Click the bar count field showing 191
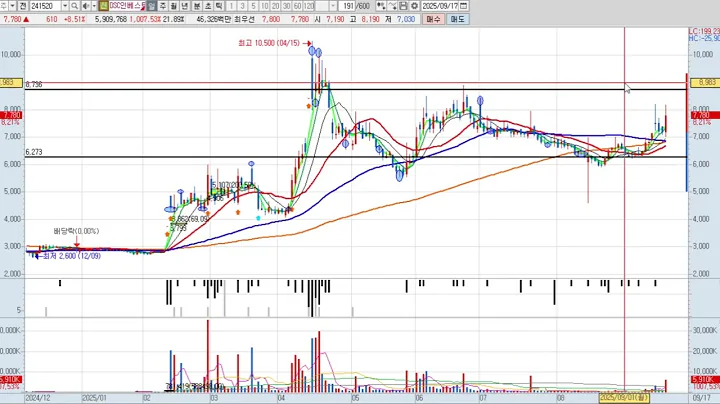The width and height of the screenshot is (720, 404). [349, 6]
